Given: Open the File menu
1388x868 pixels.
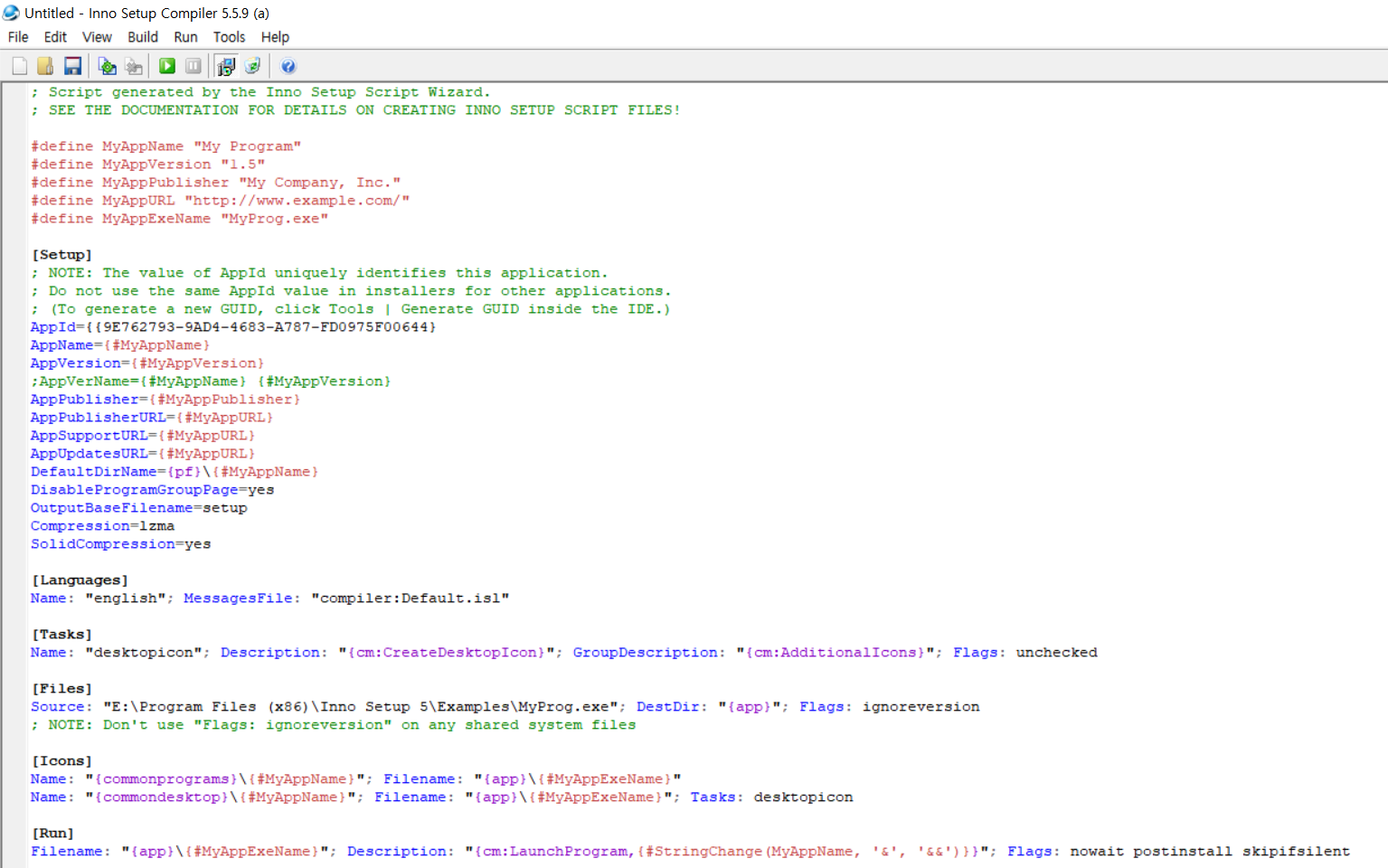Looking at the screenshot, I should (x=18, y=37).
